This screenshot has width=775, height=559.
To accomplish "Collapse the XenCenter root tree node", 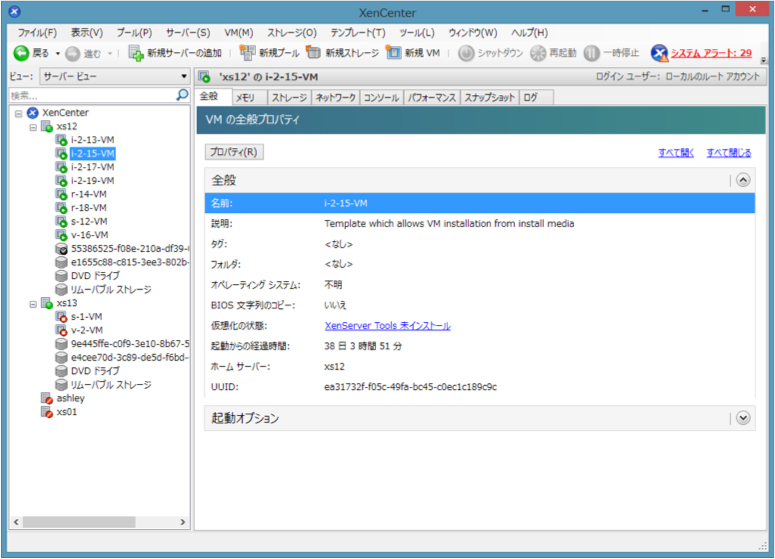I will (18, 113).
